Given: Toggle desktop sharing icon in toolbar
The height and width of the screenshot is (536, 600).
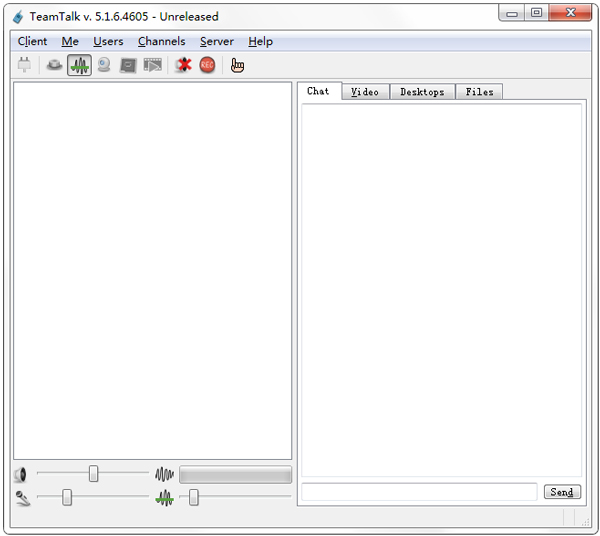Looking at the screenshot, I should coord(128,65).
